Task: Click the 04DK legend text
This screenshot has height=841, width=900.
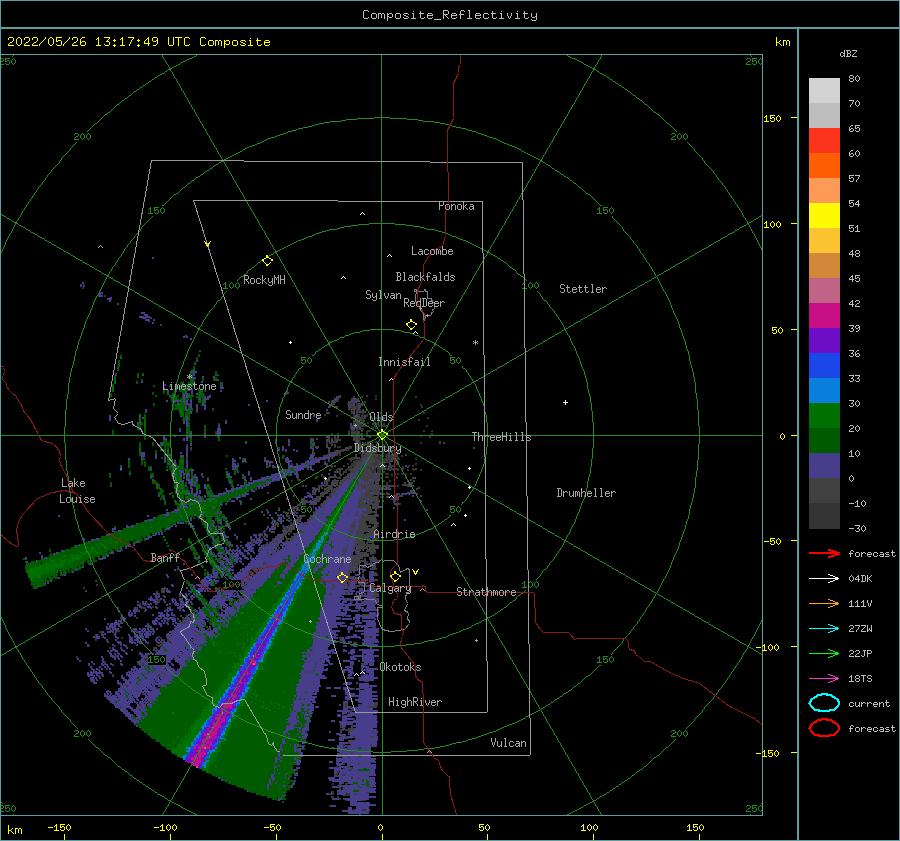Action: pyautogui.click(x=860, y=579)
